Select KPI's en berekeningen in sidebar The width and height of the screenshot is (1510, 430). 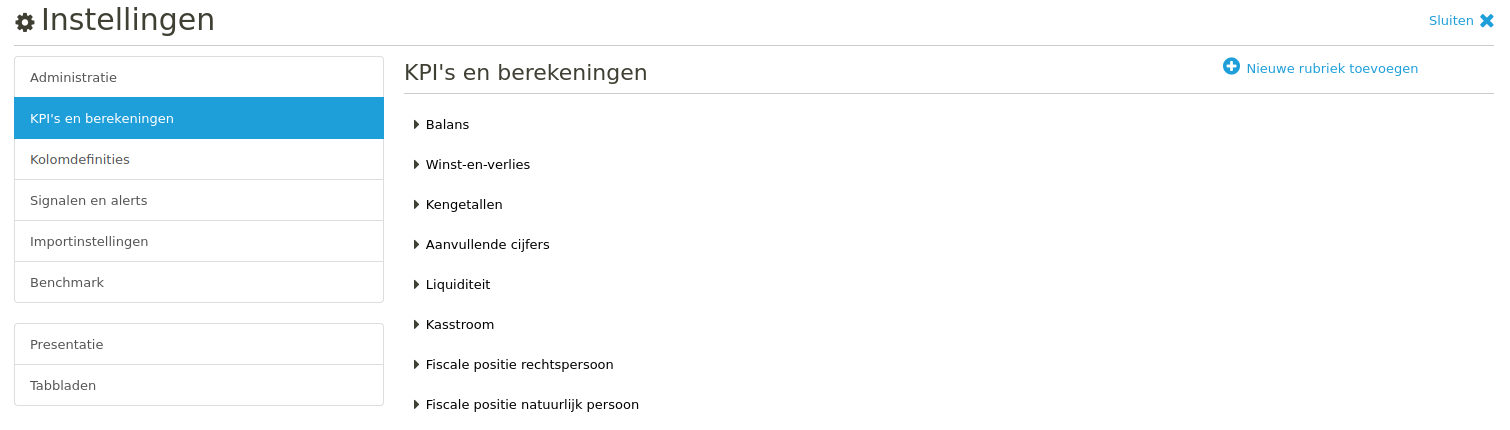pos(199,118)
